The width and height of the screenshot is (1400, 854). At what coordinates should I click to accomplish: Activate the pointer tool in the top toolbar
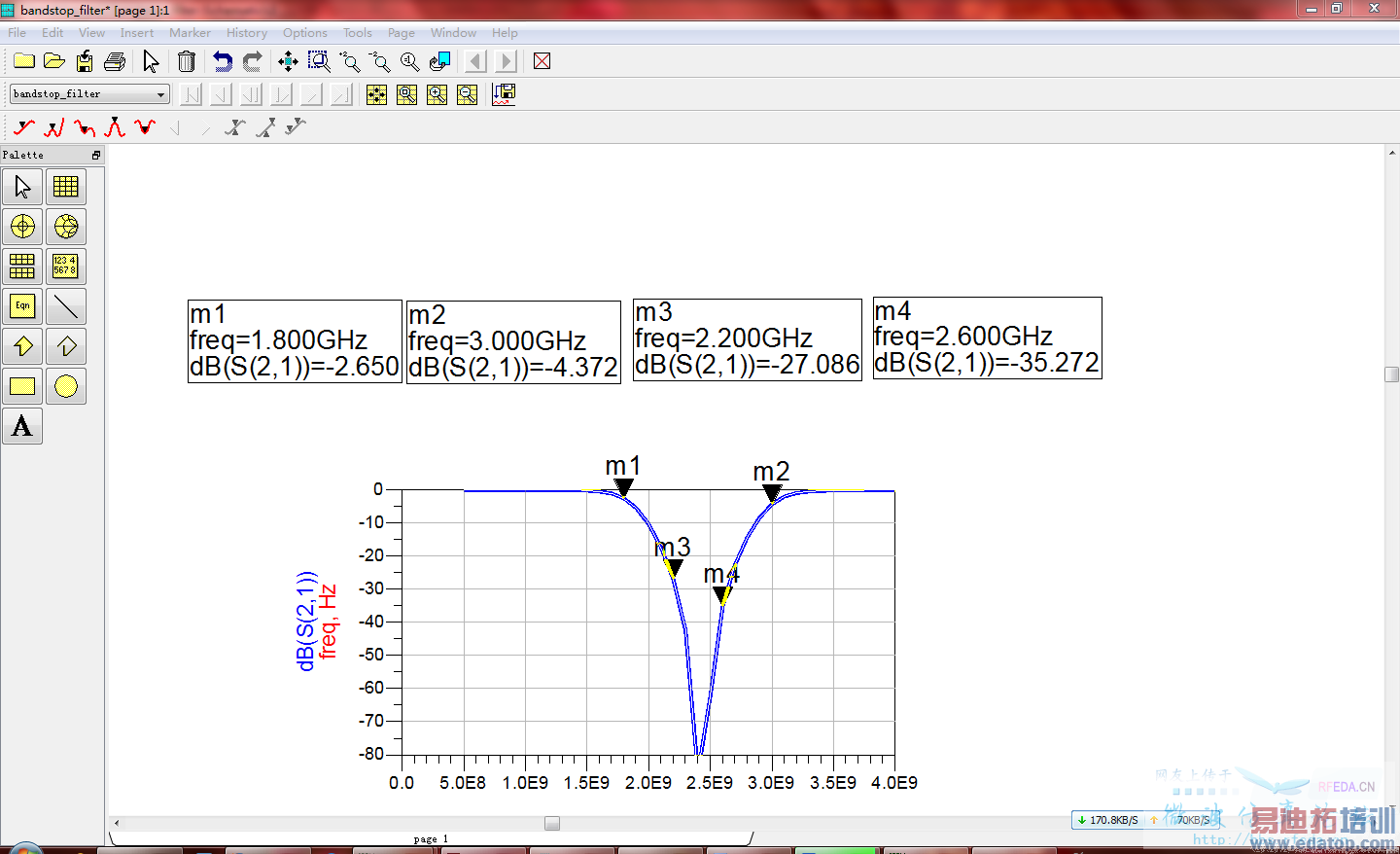pyautogui.click(x=151, y=61)
